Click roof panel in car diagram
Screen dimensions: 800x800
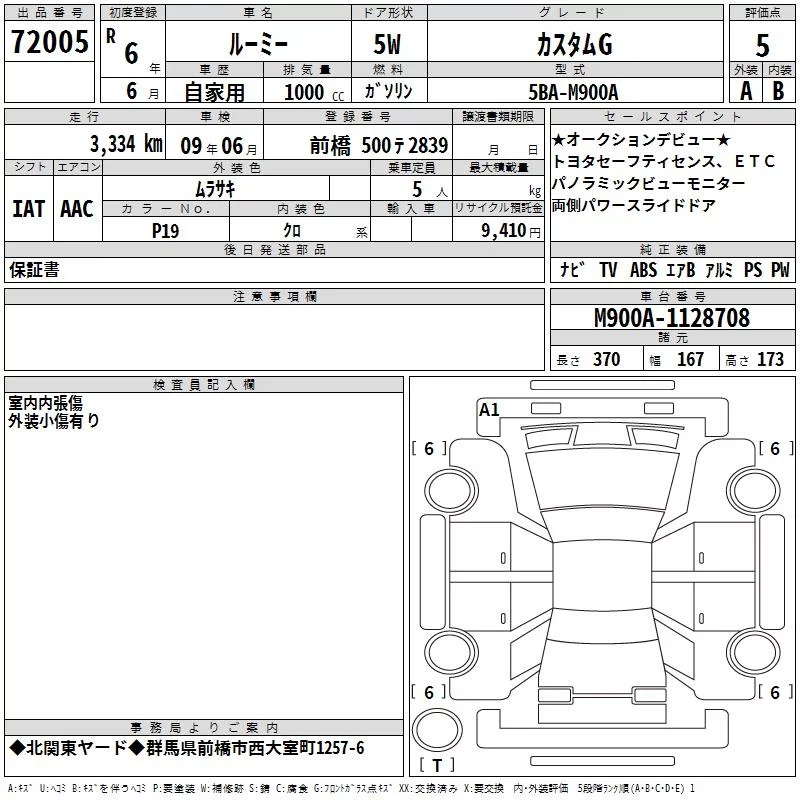602,575
